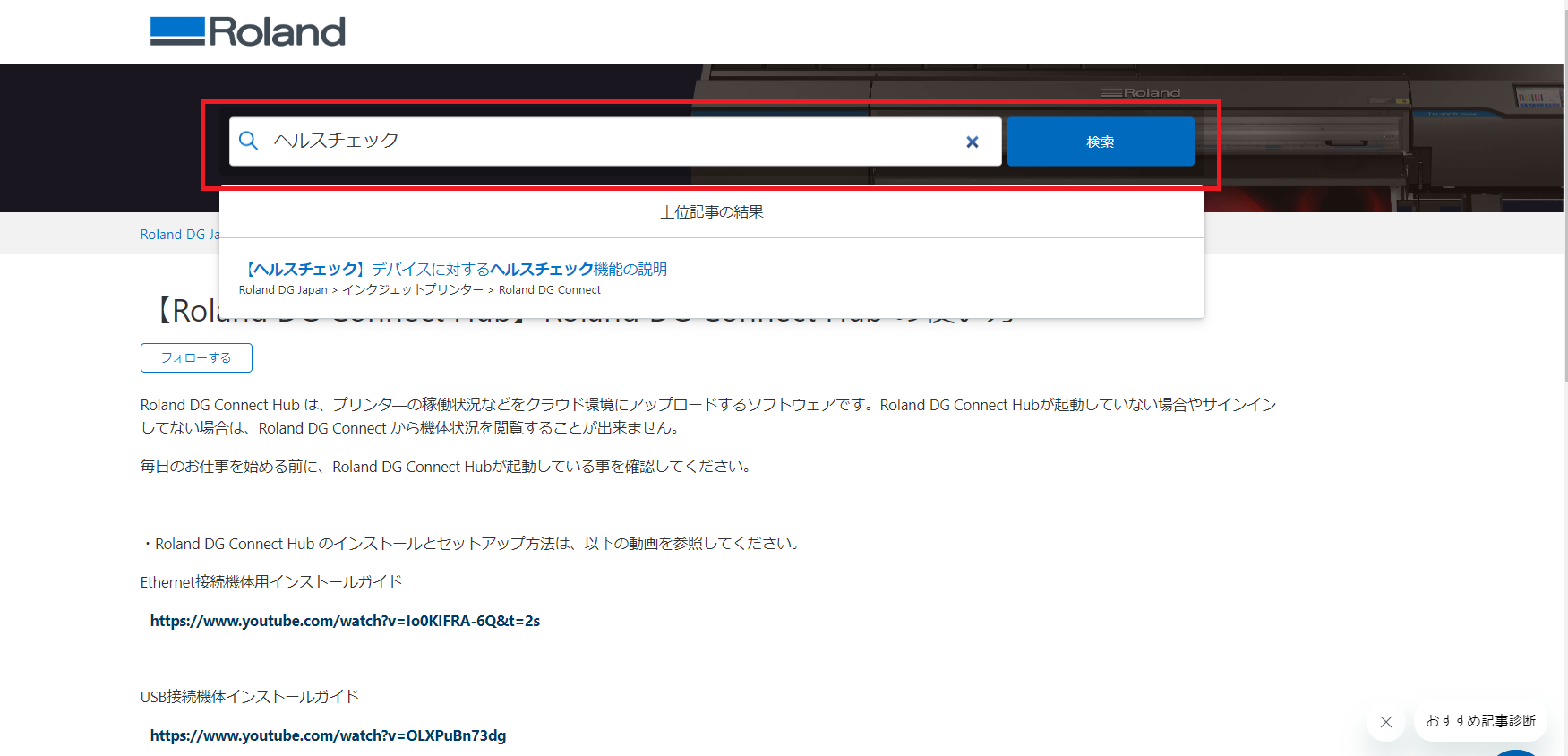This screenshot has width=1568, height=756.
Task: Open Ethernet install guide YouTube link
Action: coord(345,621)
